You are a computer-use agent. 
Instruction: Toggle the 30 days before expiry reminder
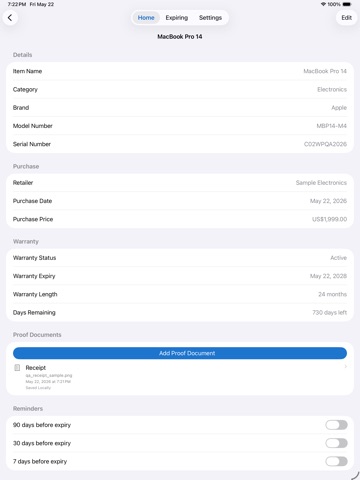[336, 443]
